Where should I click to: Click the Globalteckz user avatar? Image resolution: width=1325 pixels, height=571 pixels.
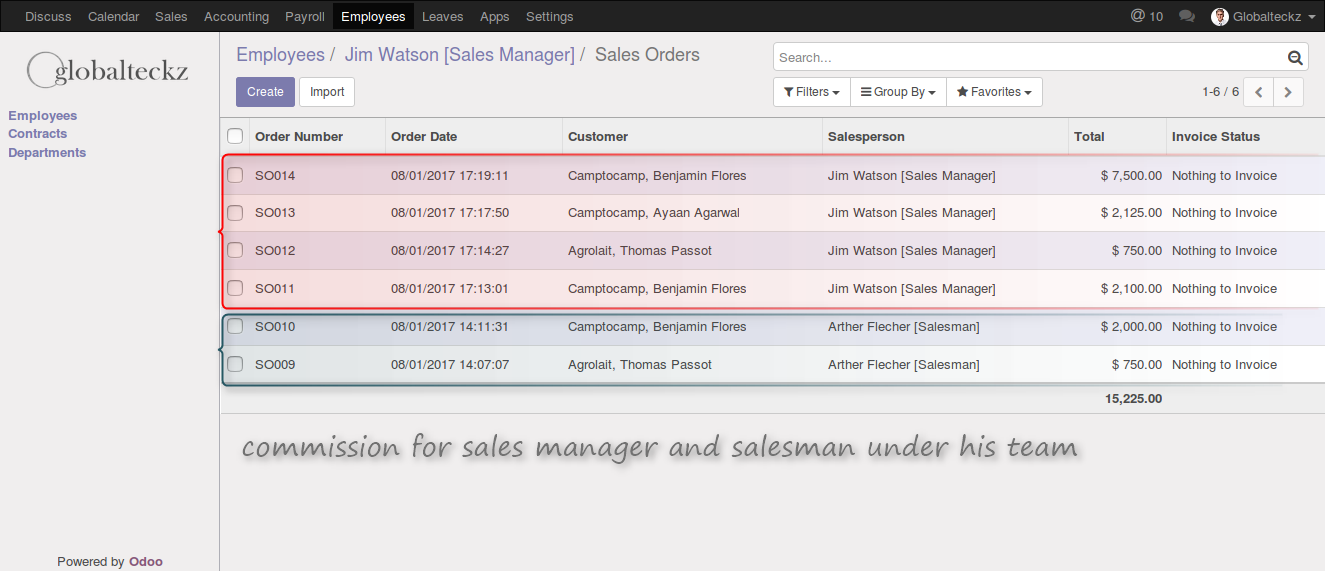tap(1219, 16)
